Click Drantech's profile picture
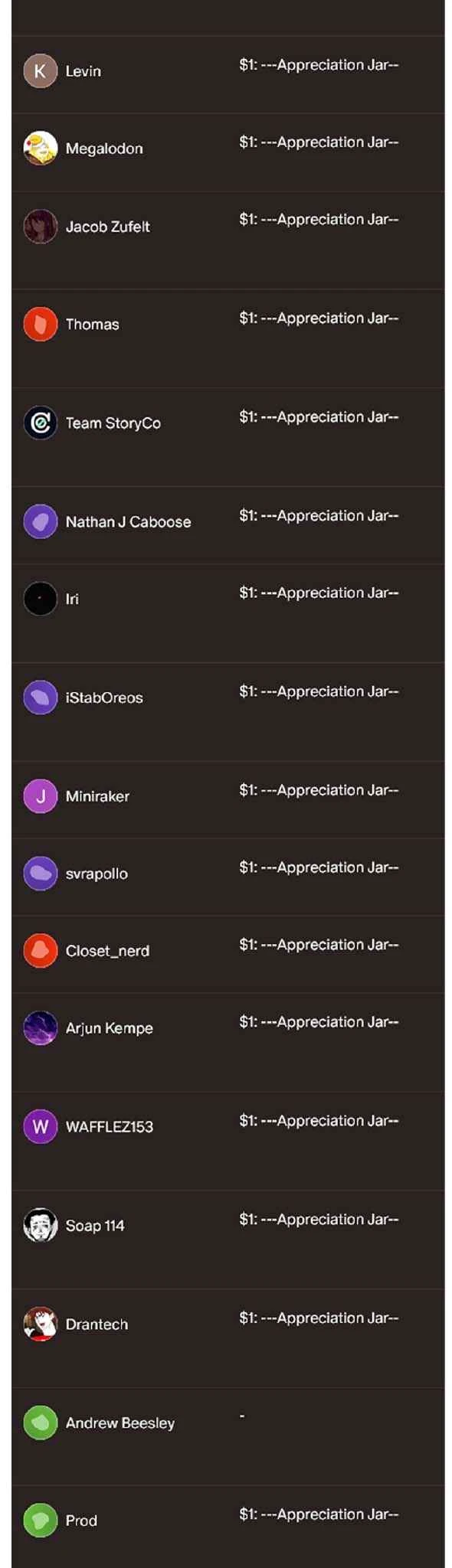Viewport: 452px width, 1568px height. click(x=41, y=1325)
